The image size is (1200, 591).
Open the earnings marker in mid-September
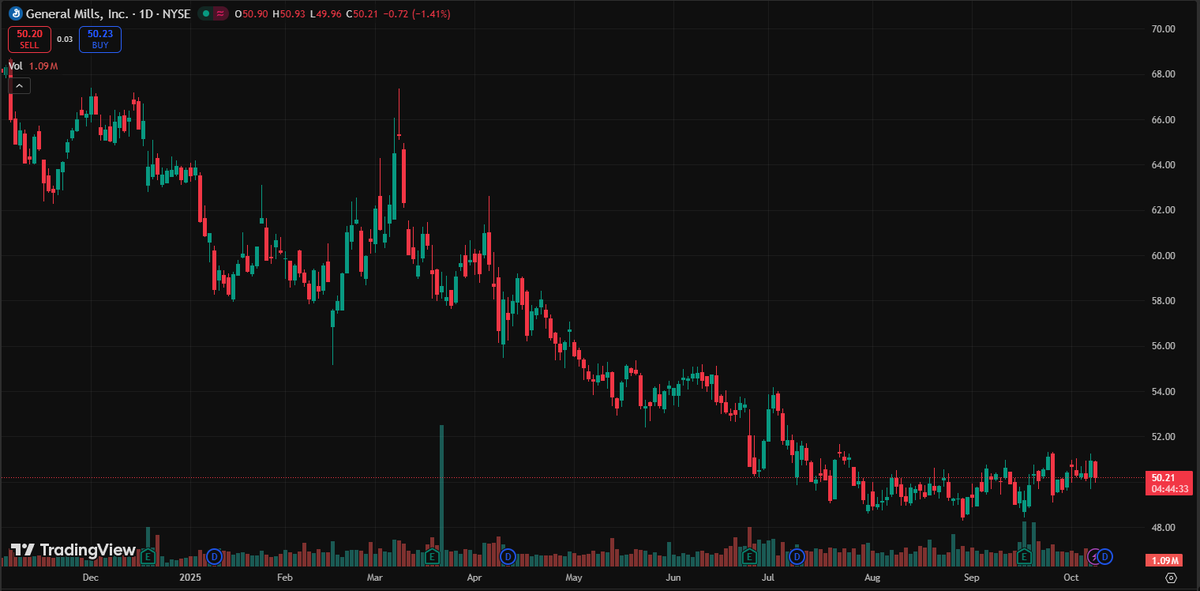(1023, 555)
